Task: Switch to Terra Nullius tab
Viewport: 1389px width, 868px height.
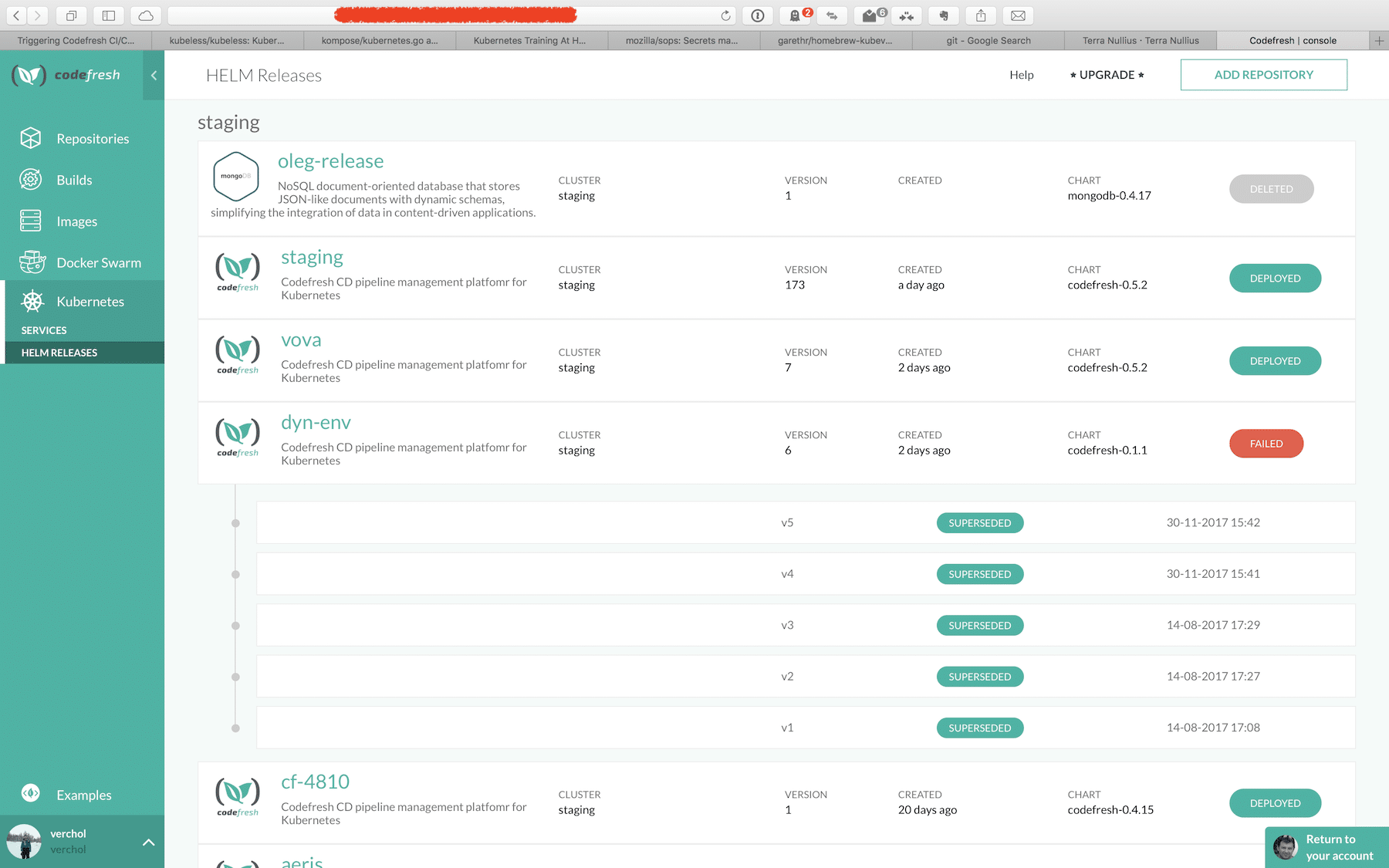Action: 1141,41
